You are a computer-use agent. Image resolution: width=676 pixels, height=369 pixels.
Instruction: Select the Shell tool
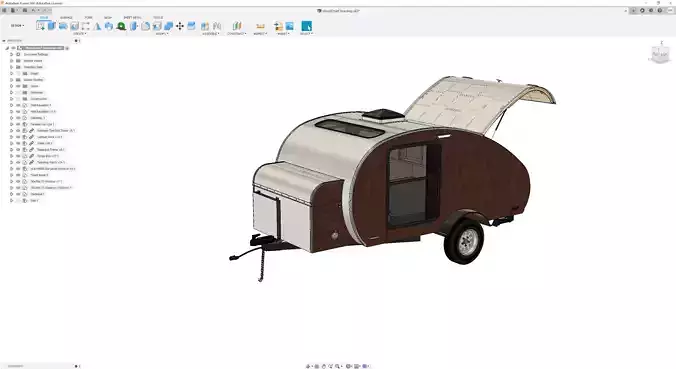coord(157,26)
